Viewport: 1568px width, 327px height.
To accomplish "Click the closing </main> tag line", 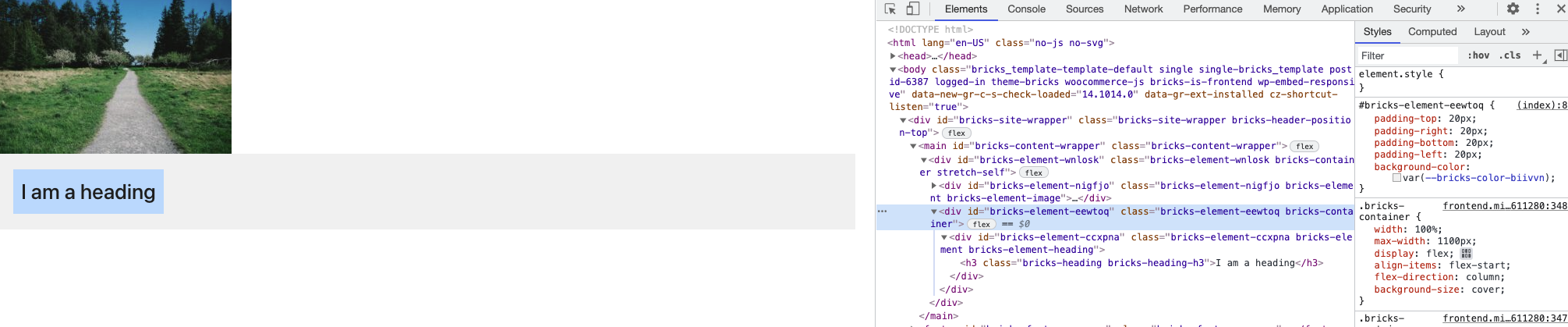I will [x=939, y=316].
